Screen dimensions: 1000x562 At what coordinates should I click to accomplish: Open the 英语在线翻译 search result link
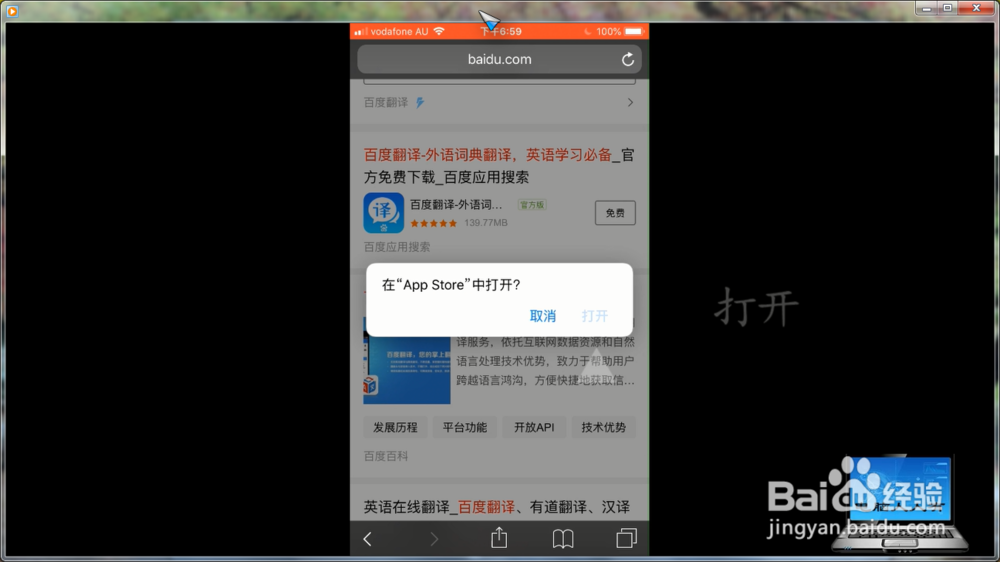(x=497, y=507)
